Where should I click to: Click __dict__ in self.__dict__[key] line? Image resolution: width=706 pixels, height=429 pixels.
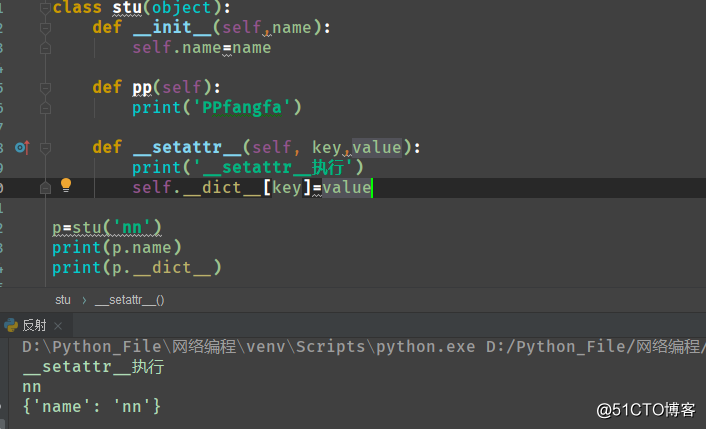pyautogui.click(x=222, y=187)
